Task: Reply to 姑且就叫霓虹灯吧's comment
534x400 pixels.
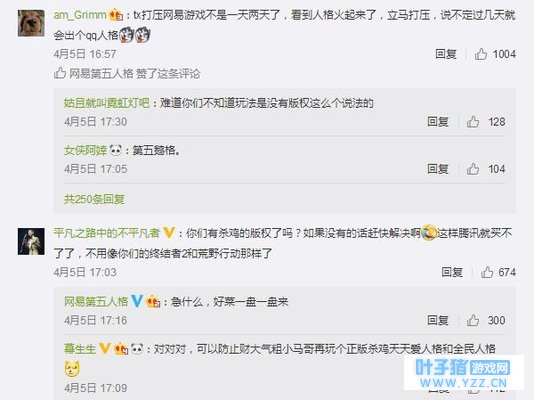Action: click(438, 122)
